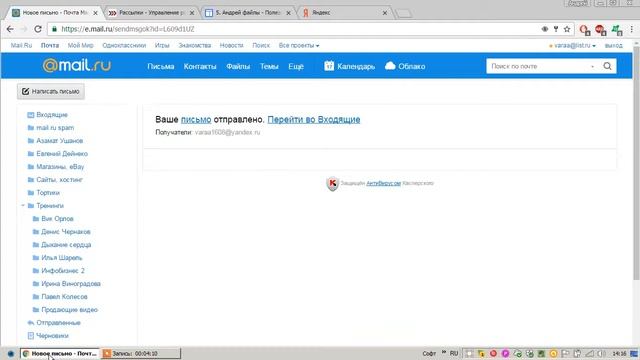Open the Входящие folder
640x360 pixels.
(52, 115)
